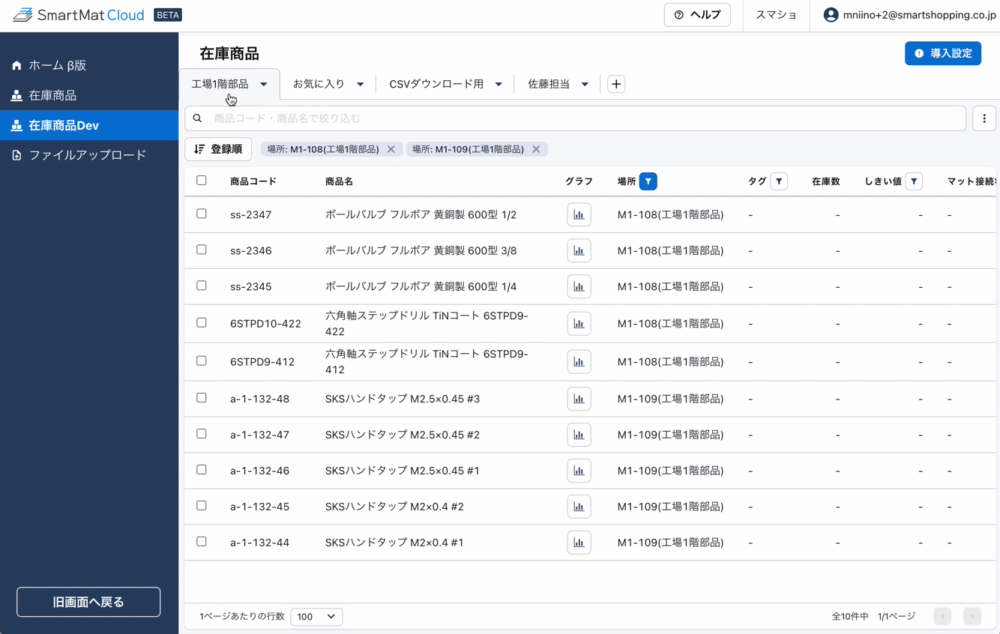Check the row for a-1-132-44
This screenshot has width=1000, height=634.
tap(202, 542)
